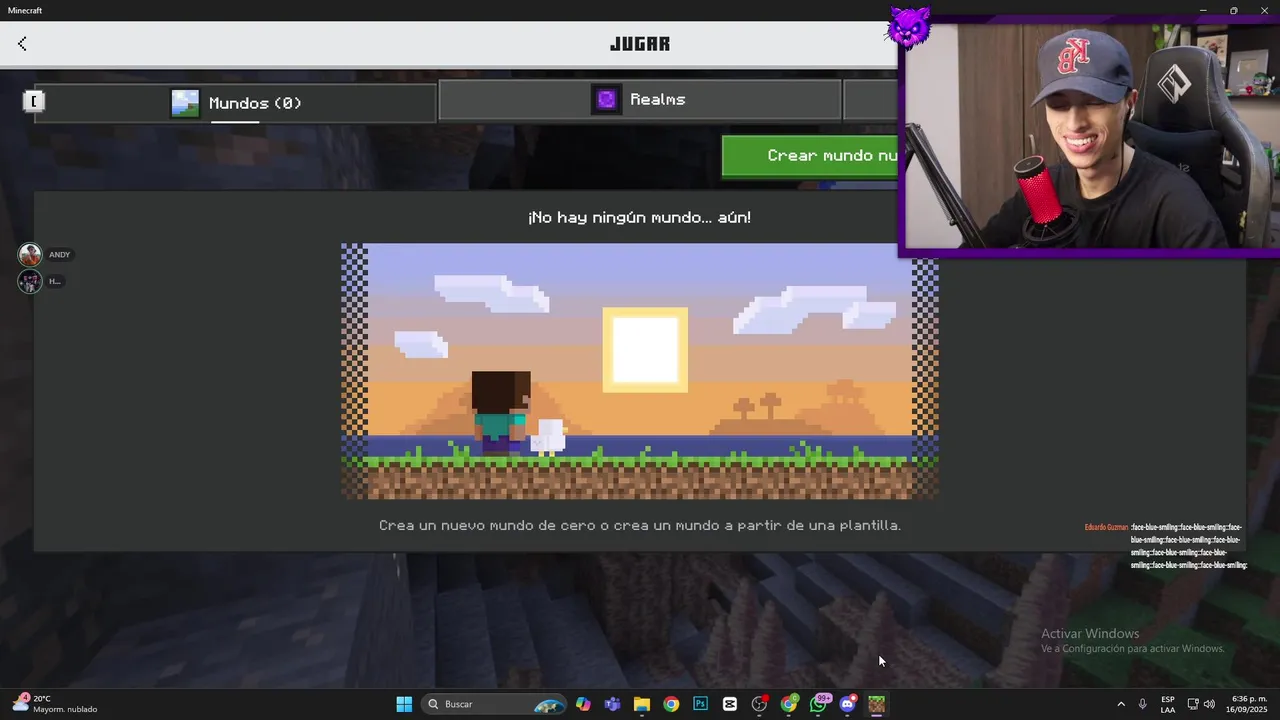The image size is (1280, 720).
Task: Open WhatsApp with the 99+ badge
Action: click(819, 704)
